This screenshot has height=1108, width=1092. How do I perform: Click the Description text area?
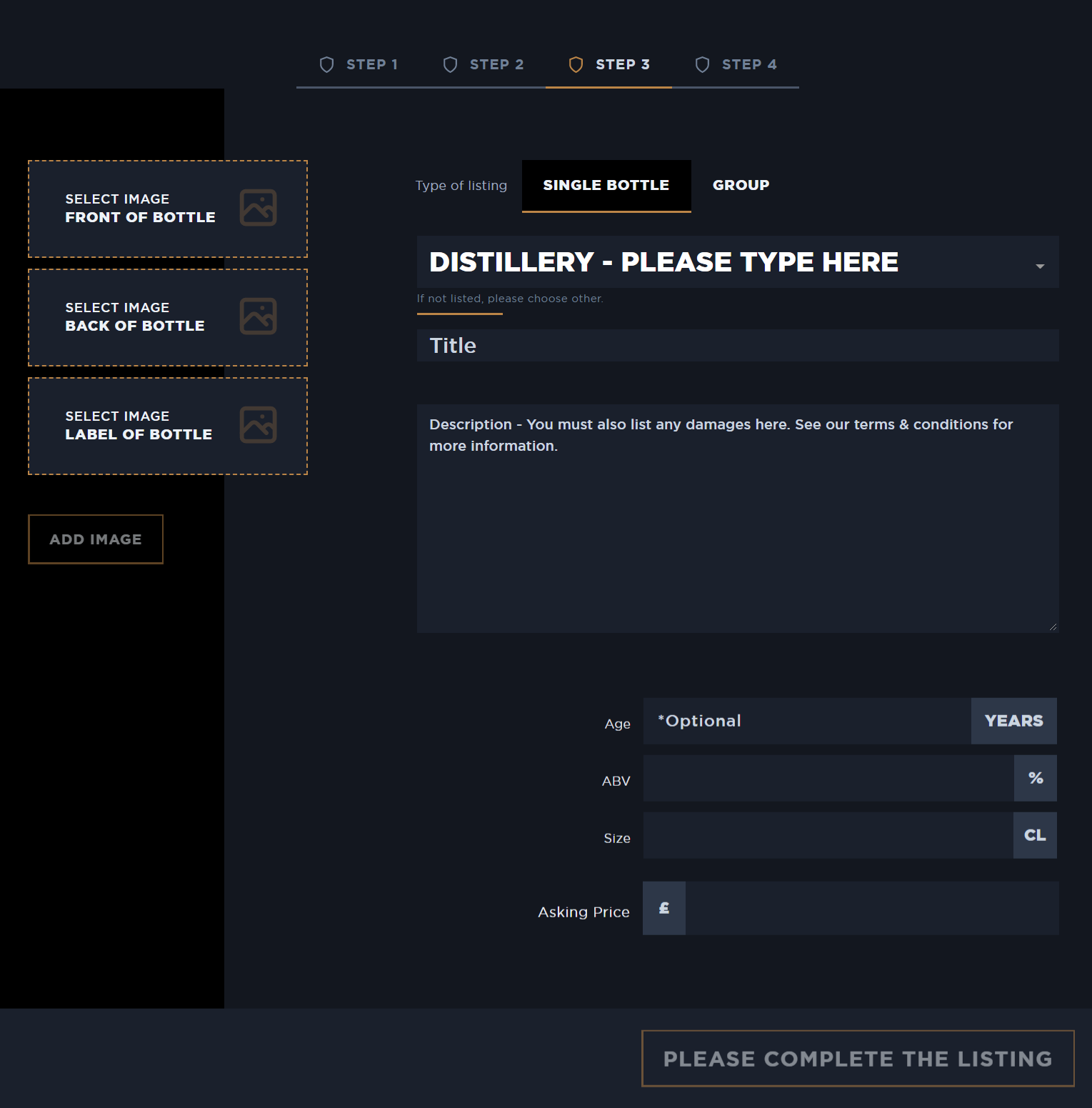pyautogui.click(x=737, y=514)
